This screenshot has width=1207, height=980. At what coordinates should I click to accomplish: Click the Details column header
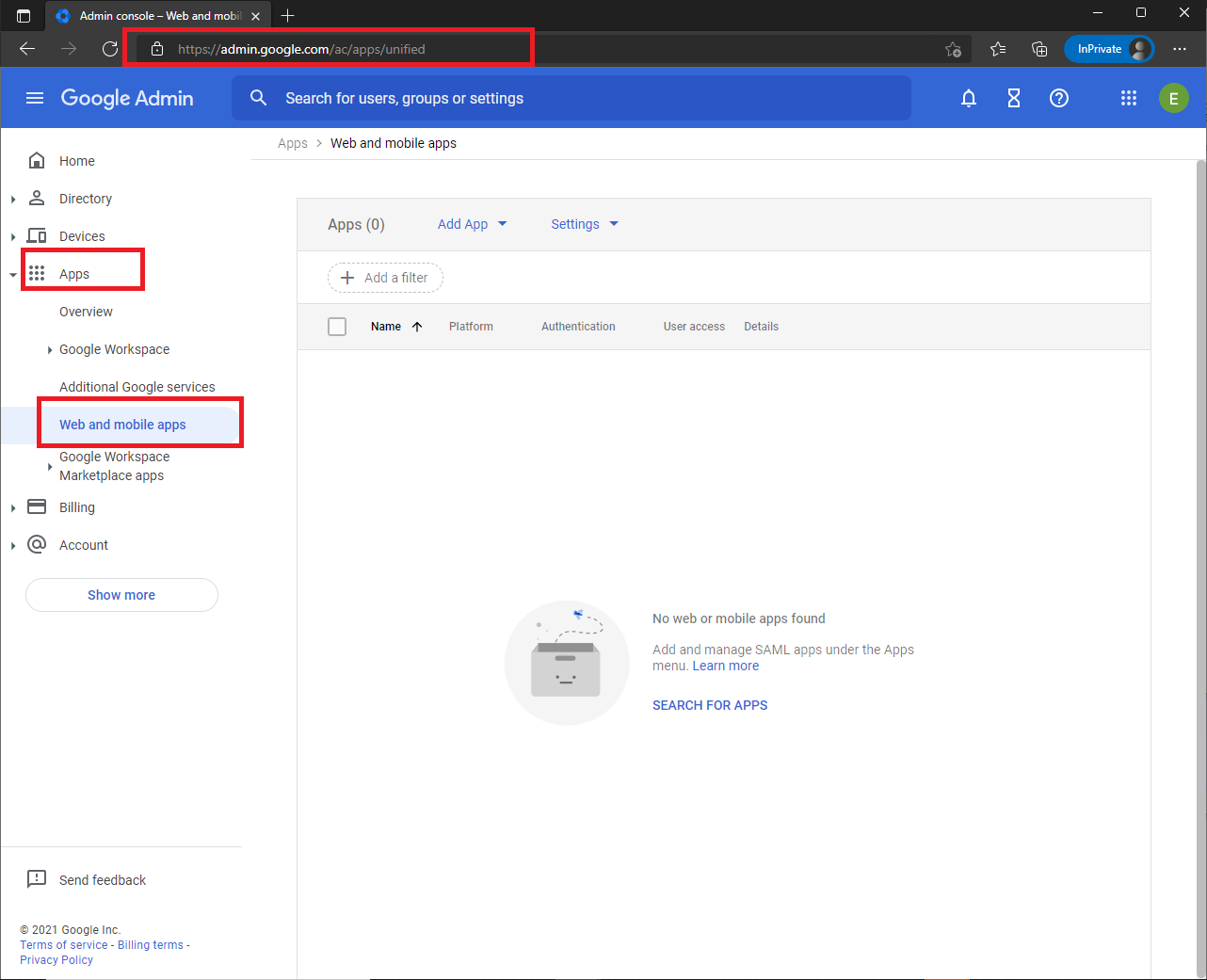click(761, 327)
